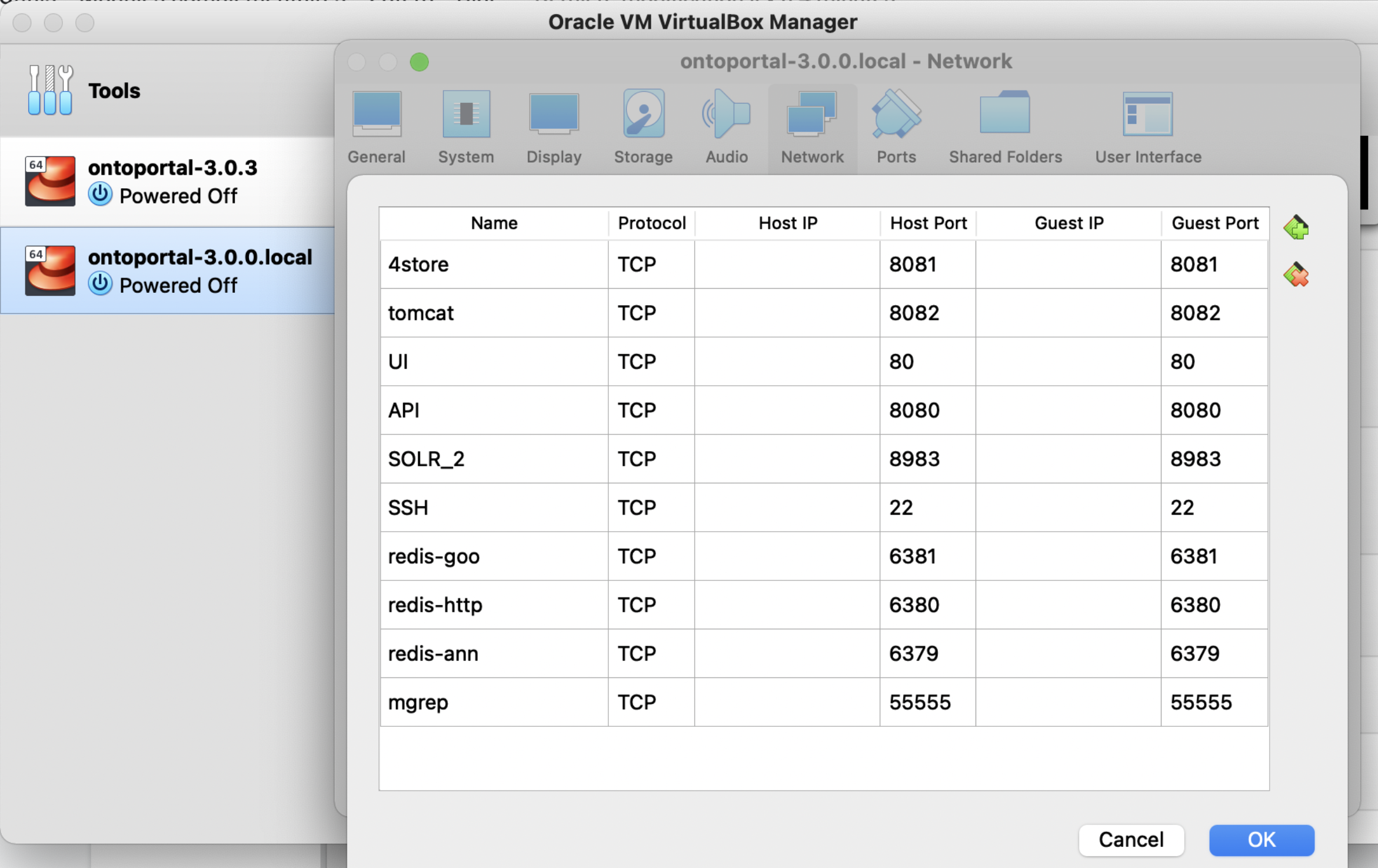The image size is (1378, 868).
Task: Click the Host Port column header
Action: pyautogui.click(x=928, y=223)
